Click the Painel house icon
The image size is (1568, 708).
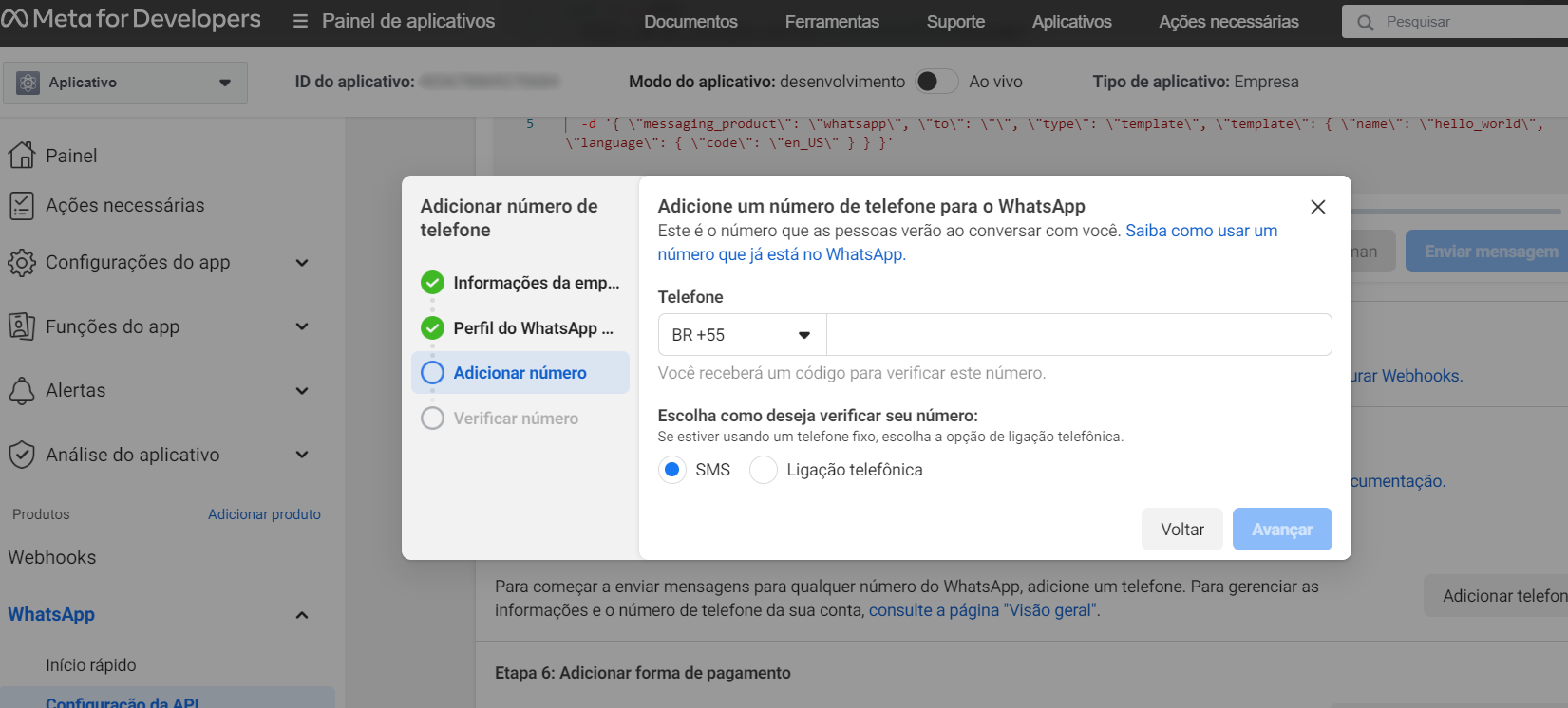tap(22, 155)
